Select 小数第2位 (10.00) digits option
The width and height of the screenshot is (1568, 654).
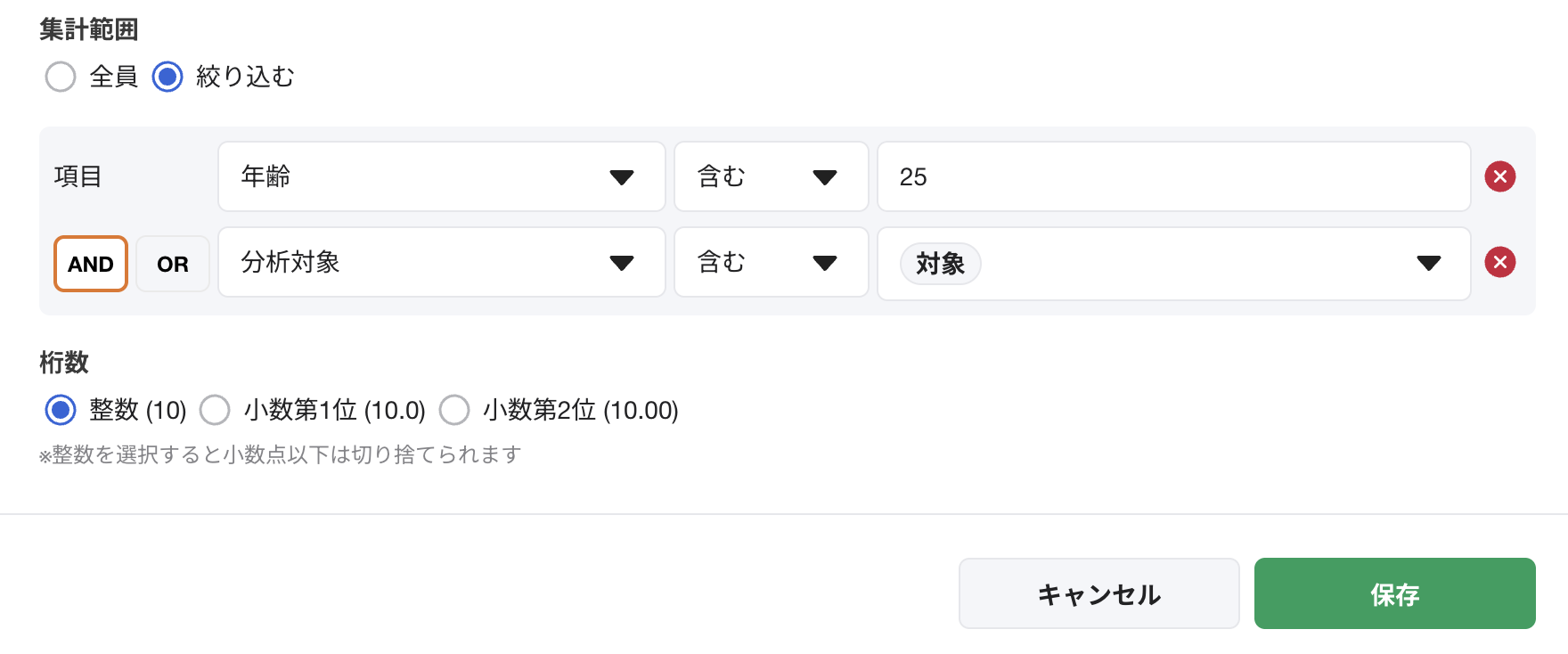click(454, 410)
